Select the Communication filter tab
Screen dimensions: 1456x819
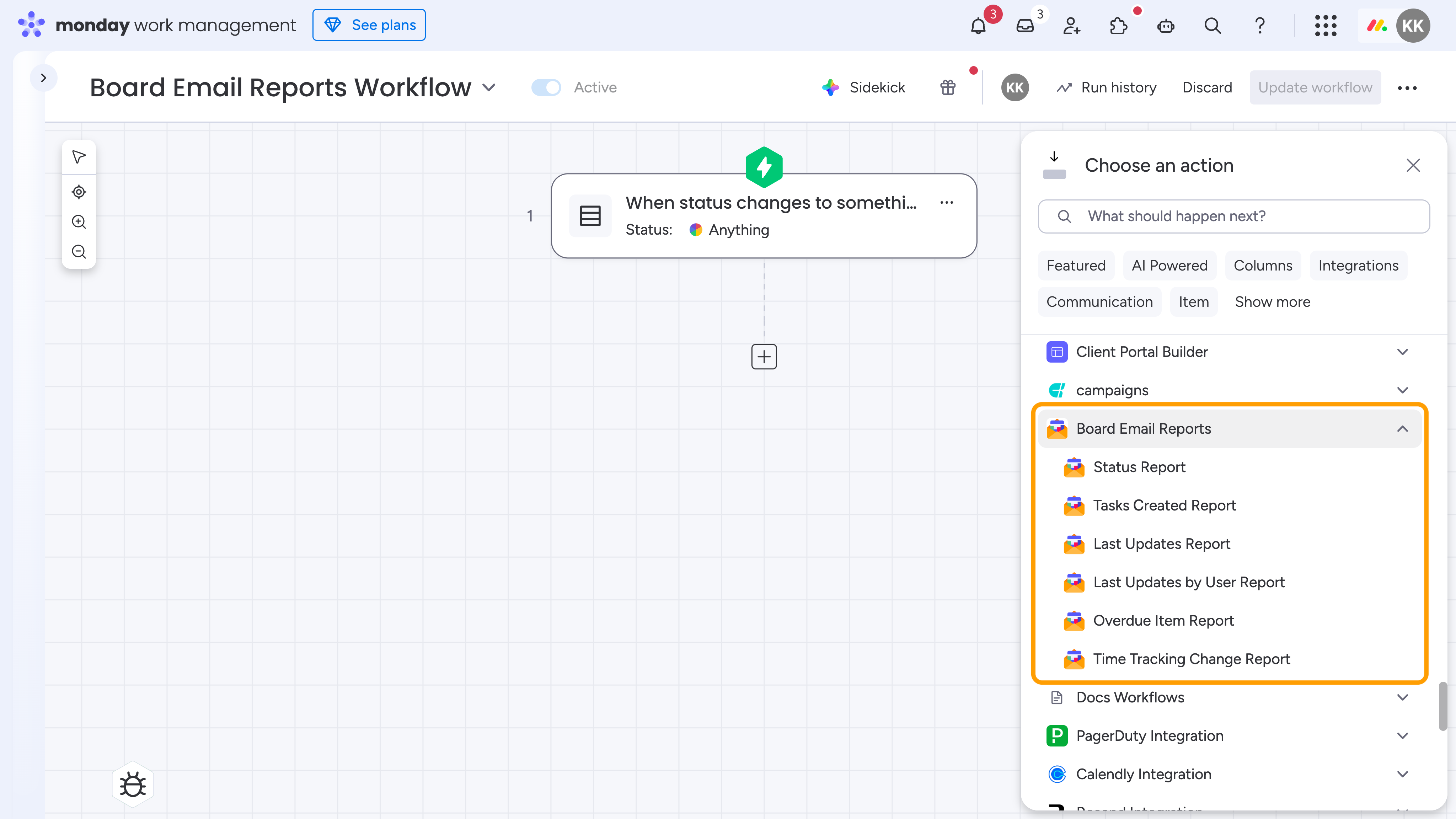pyautogui.click(x=1099, y=302)
